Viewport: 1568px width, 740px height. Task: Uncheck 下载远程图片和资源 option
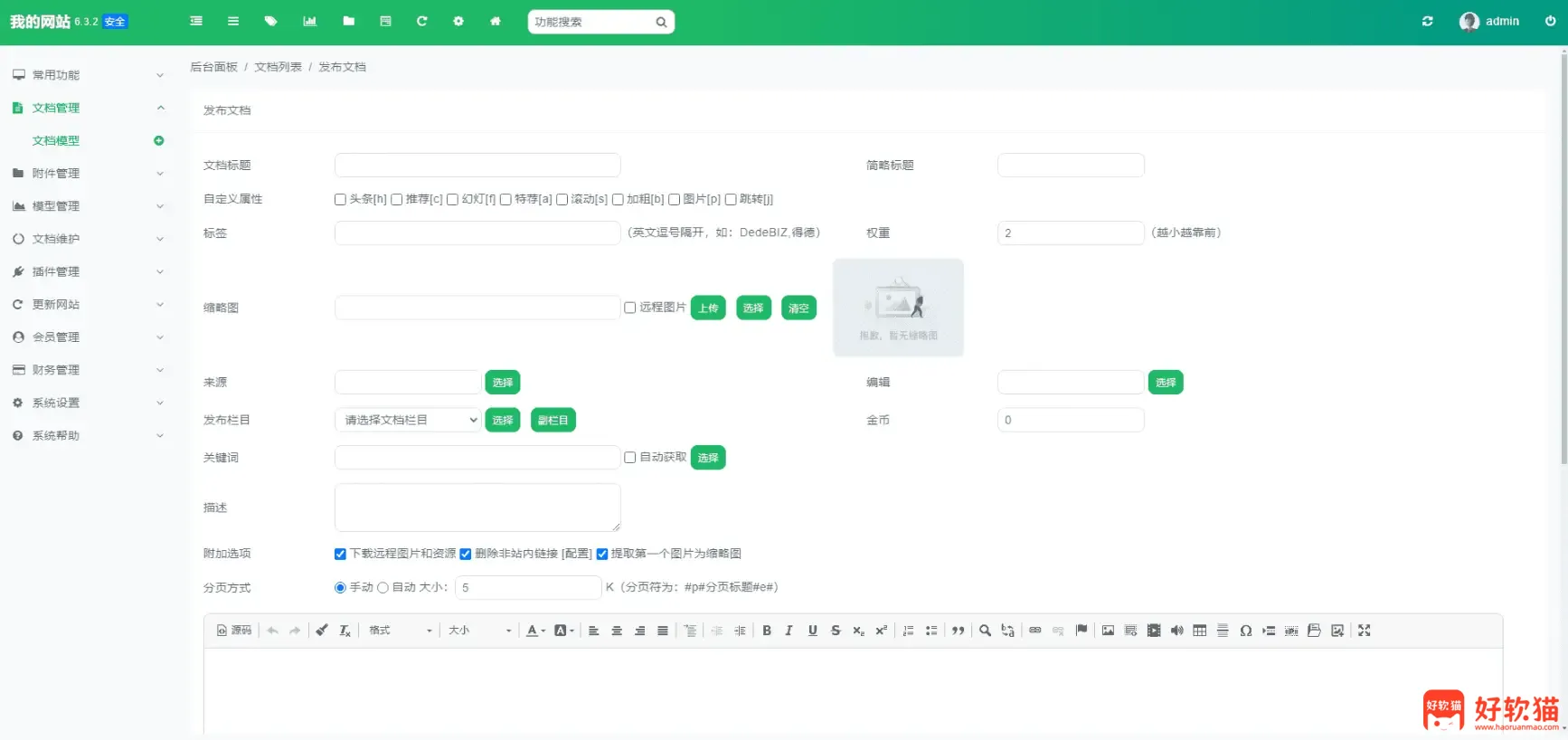click(340, 554)
